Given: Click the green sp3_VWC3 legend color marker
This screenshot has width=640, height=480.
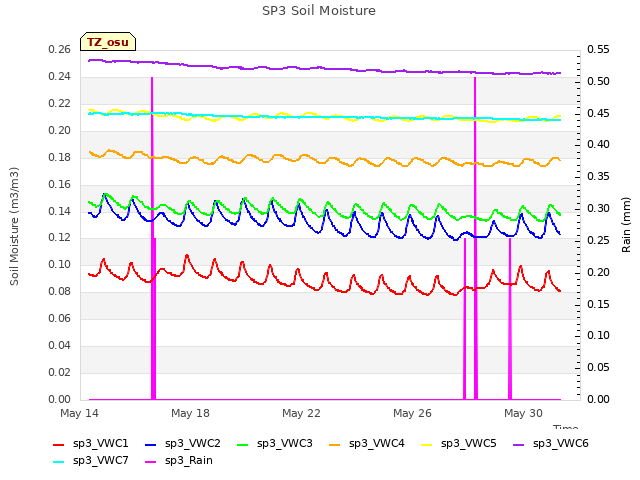Looking at the screenshot, I should click(x=242, y=444).
